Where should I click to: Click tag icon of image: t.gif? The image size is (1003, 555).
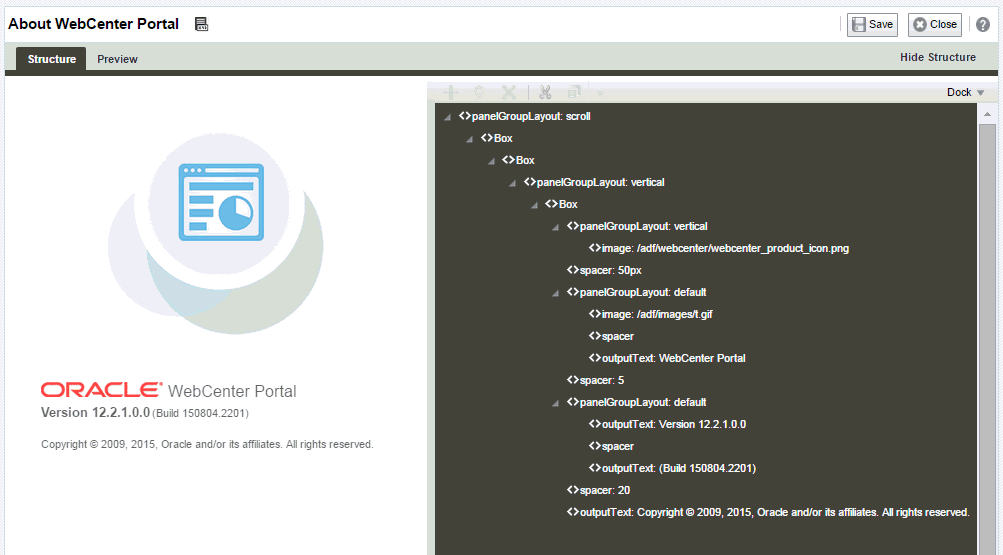click(x=594, y=313)
